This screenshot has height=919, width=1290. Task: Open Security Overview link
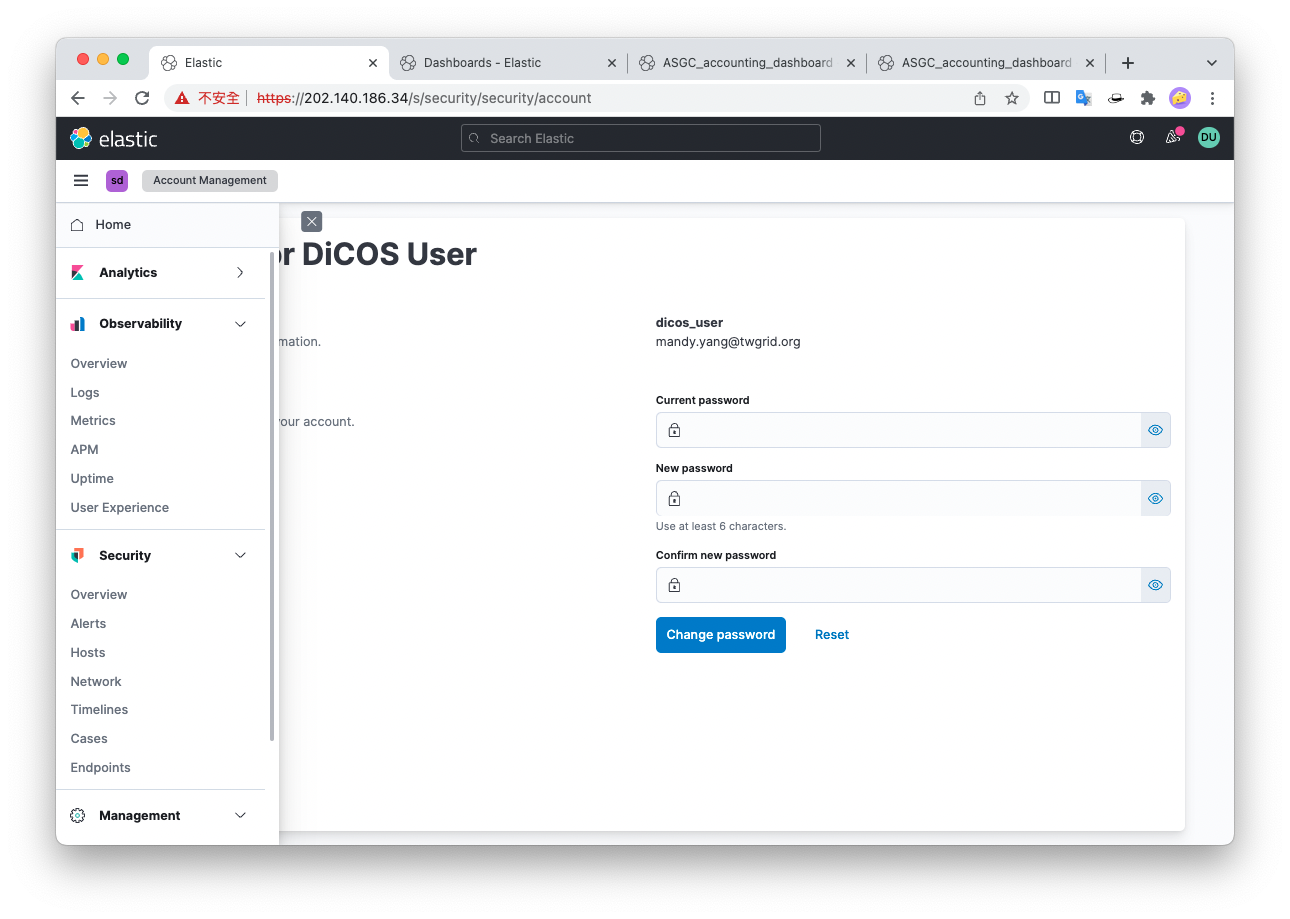point(99,595)
